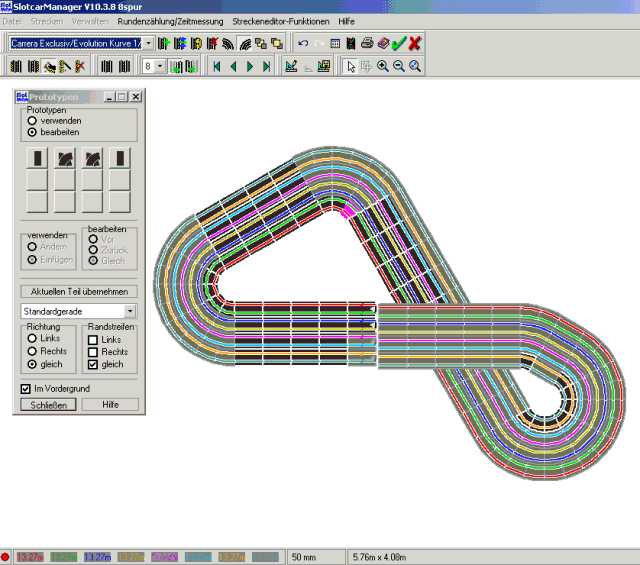Screen dimensions: 640x565
Task: Open the Standardgerade dropdown
Action: (x=130, y=312)
